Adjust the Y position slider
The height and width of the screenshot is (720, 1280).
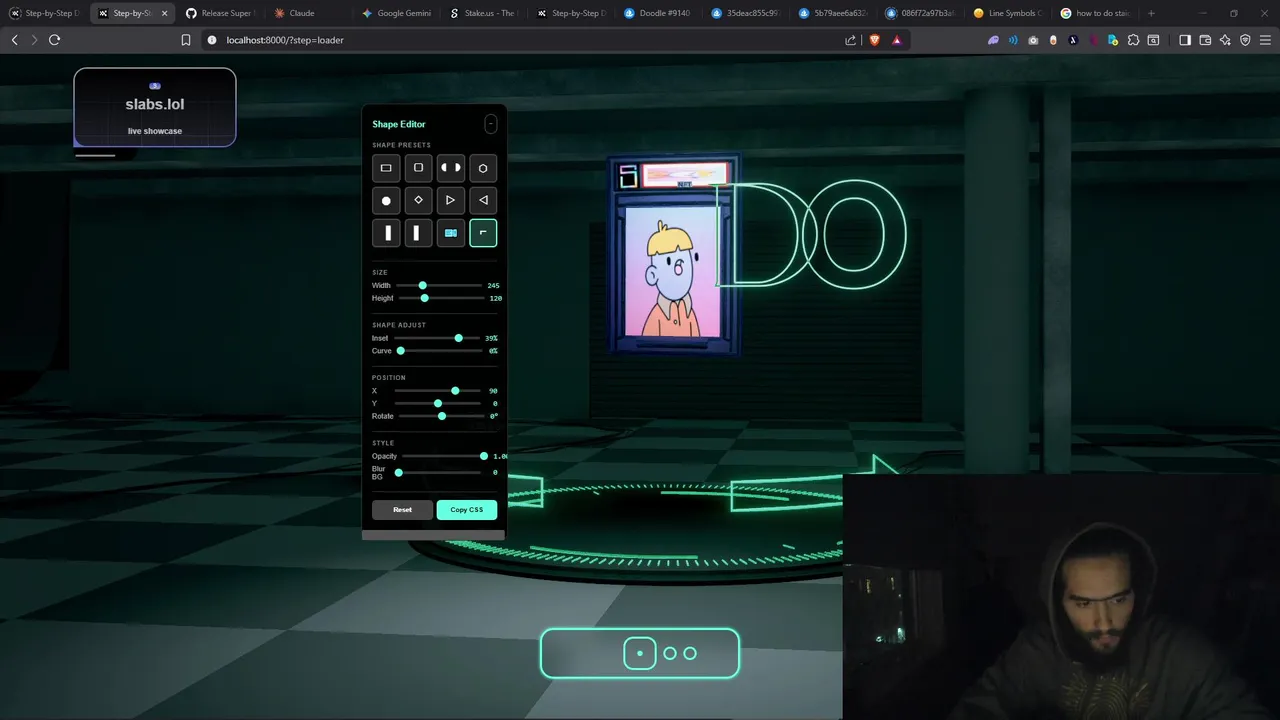click(x=438, y=403)
